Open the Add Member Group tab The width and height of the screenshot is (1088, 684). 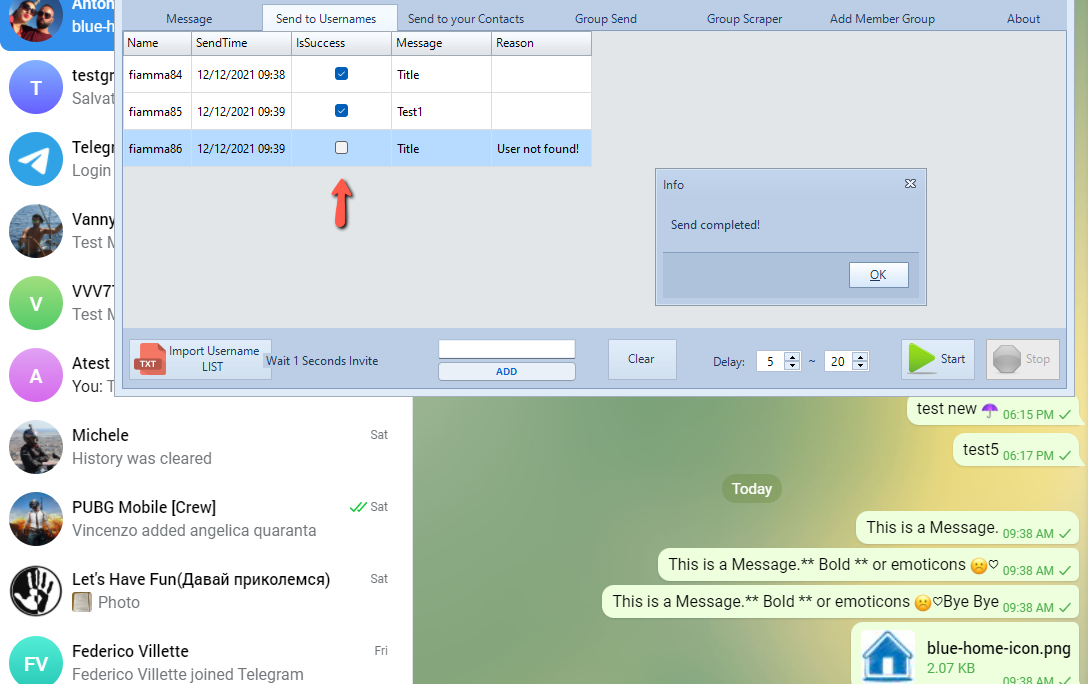pyautogui.click(x=882, y=19)
